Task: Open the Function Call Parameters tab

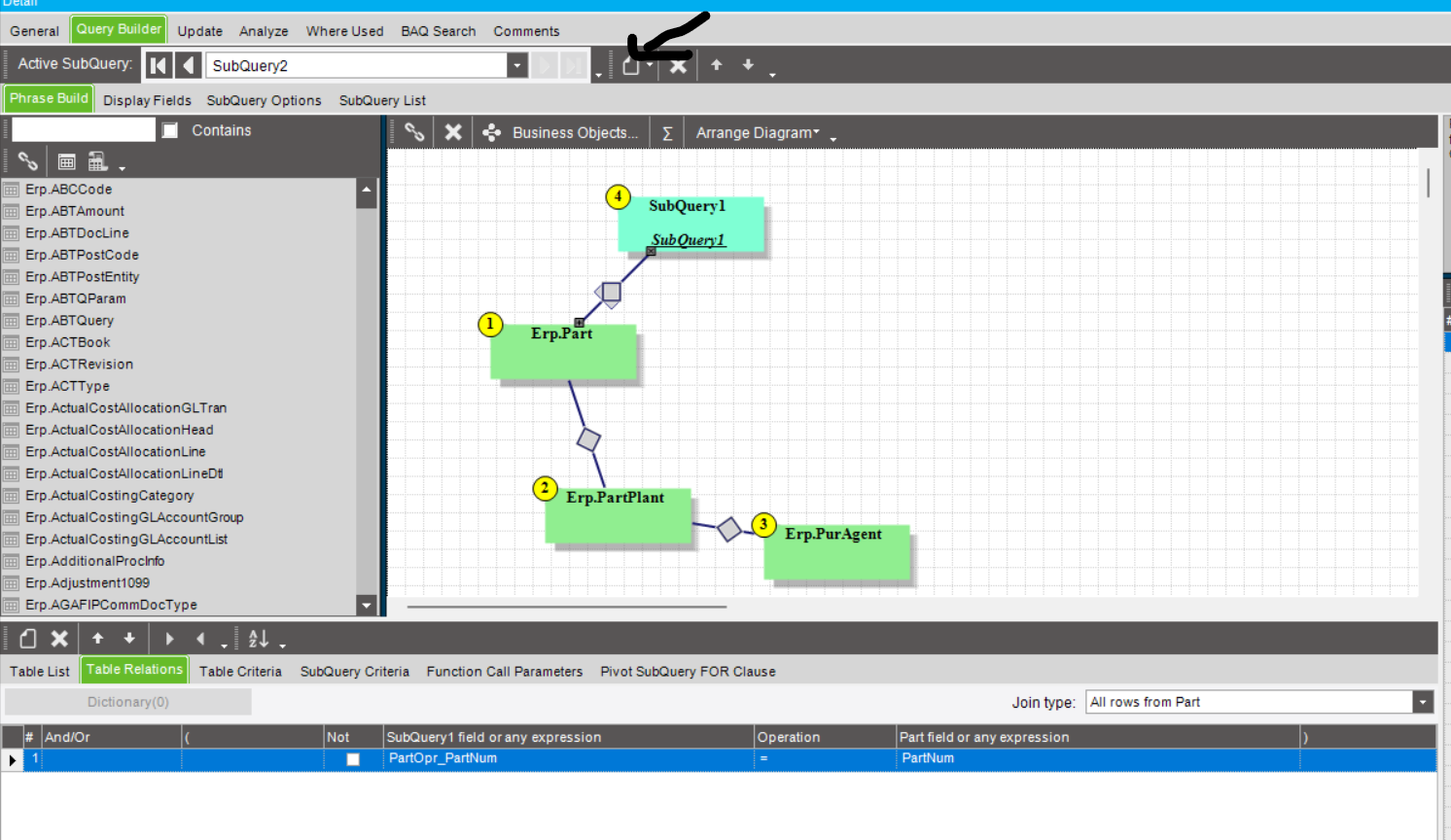Action: [x=505, y=672]
